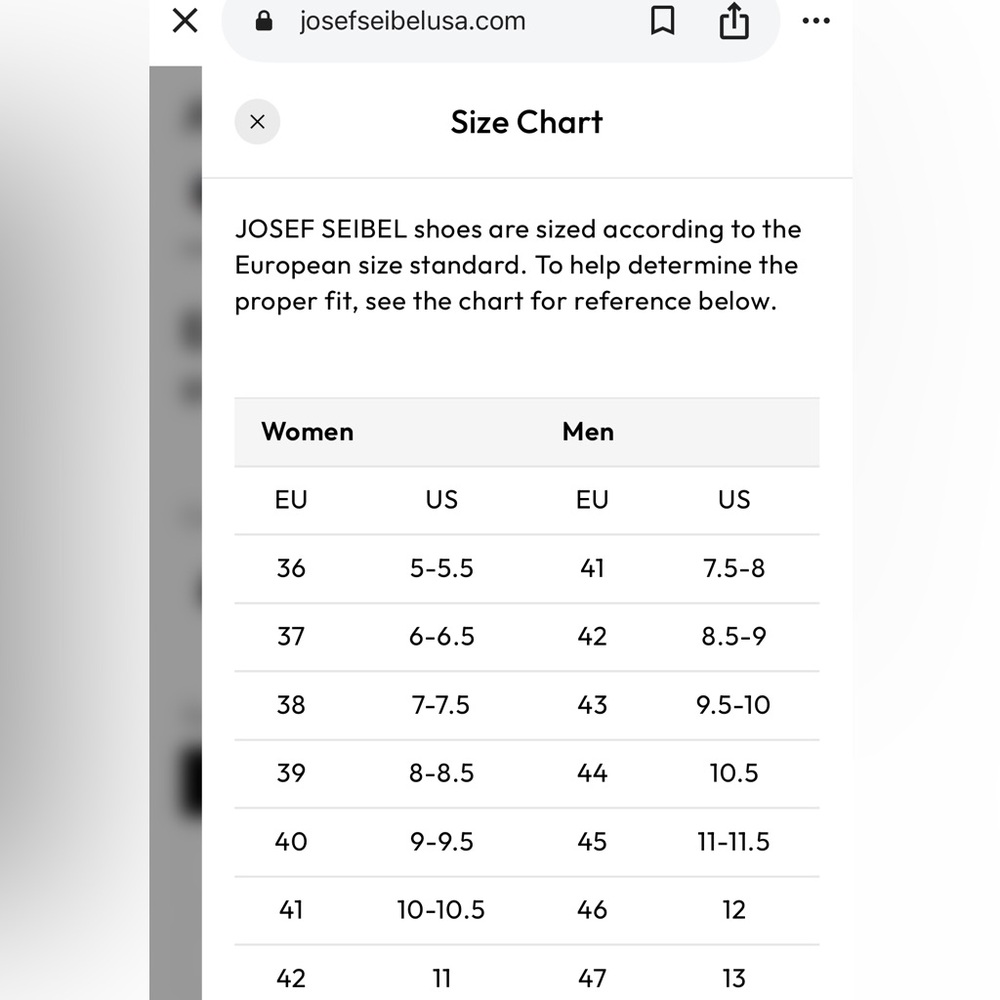1000x1000 pixels.
Task: Tap women's EU size 36 cell
Action: 291,568
